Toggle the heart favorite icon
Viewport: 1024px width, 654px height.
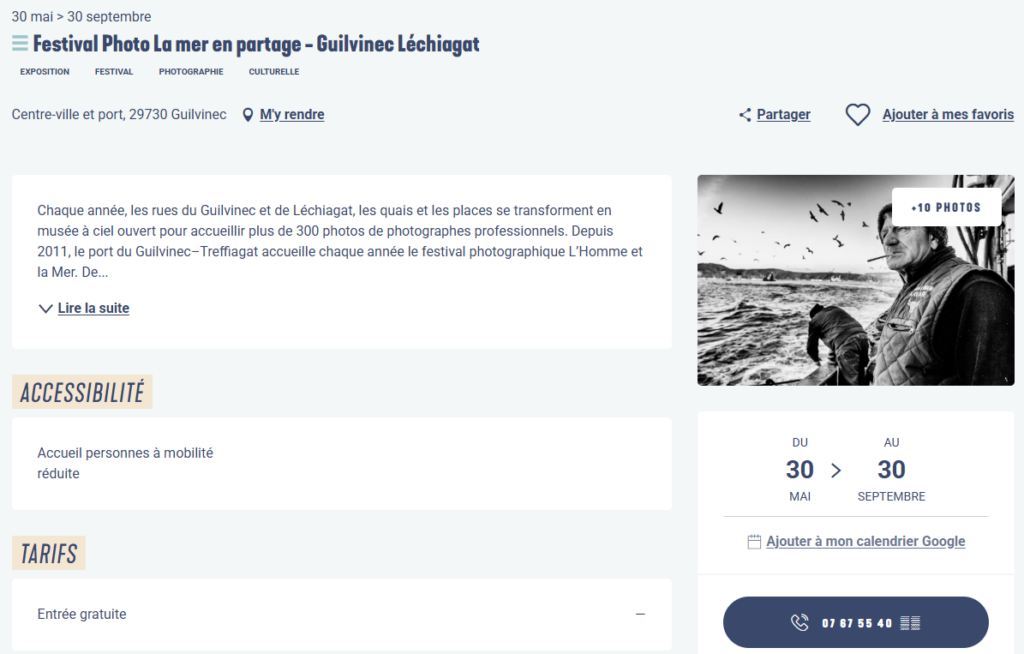point(858,115)
